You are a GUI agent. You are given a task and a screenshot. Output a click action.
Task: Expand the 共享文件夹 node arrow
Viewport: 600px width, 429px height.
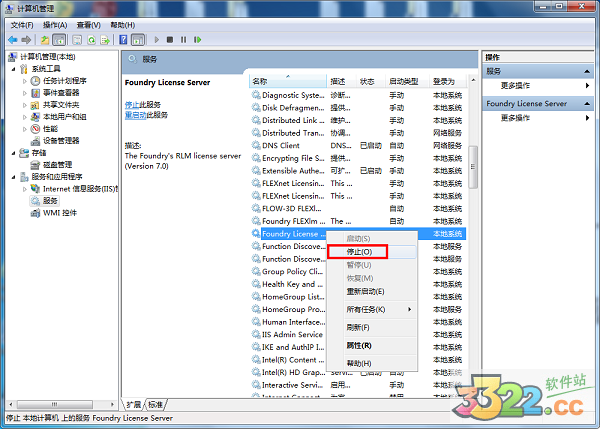pos(25,105)
